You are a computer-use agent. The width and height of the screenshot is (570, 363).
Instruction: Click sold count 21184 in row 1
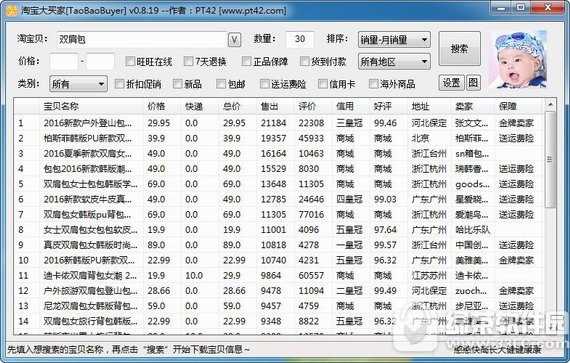pos(273,123)
